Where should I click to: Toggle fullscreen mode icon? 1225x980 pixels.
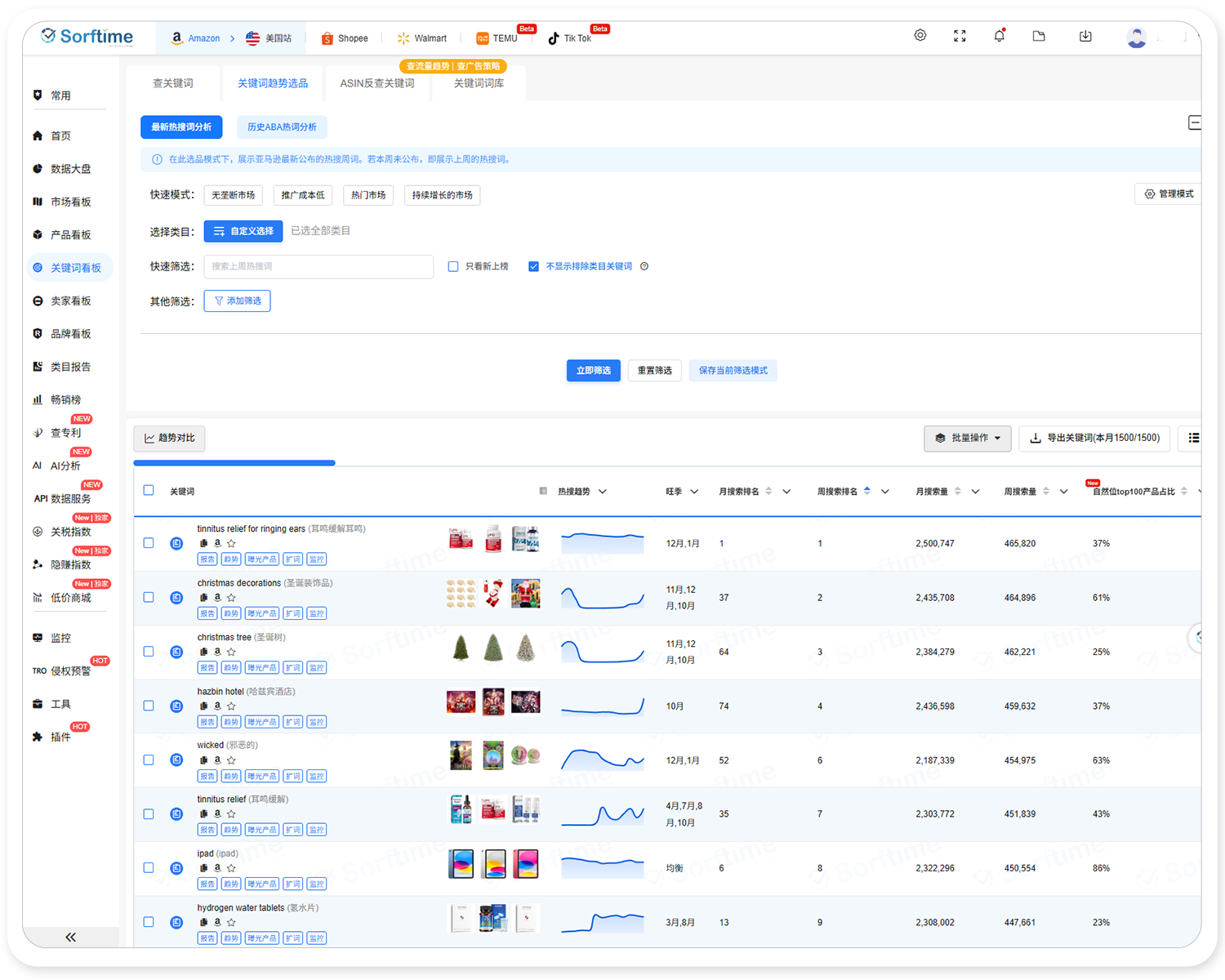coord(960,36)
